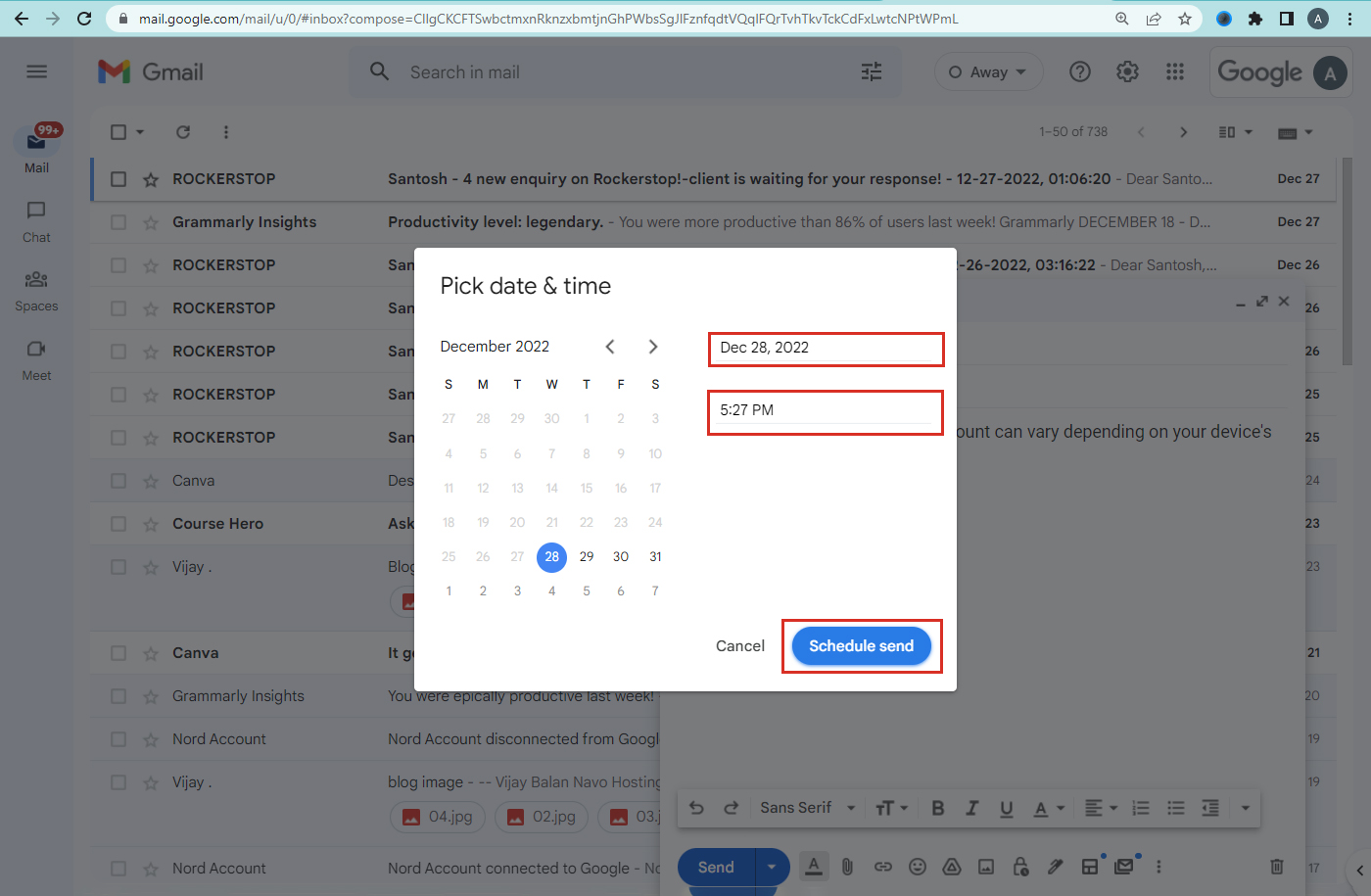Open the text alignment dropdown
Screen dimensions: 1371x896
(x=1101, y=808)
